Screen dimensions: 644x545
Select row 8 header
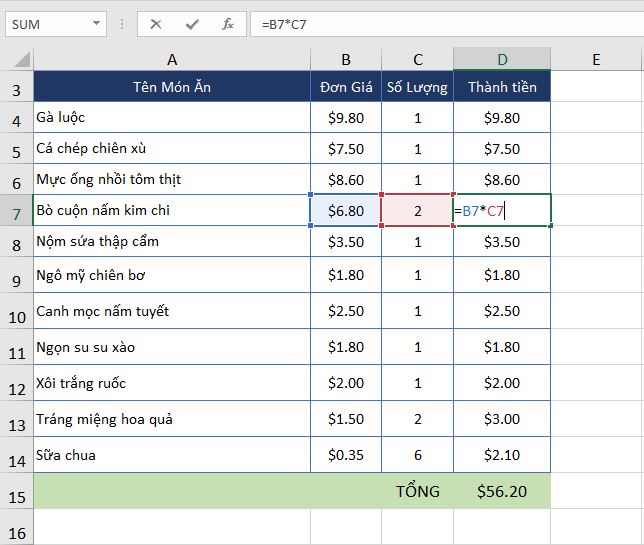pyautogui.click(x=16, y=241)
